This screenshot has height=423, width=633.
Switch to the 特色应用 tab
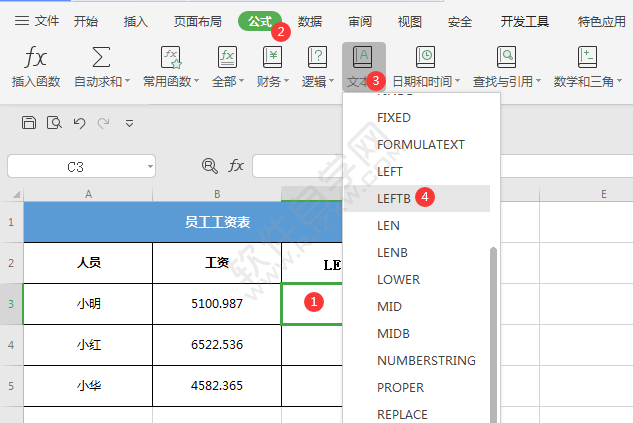(x=602, y=21)
